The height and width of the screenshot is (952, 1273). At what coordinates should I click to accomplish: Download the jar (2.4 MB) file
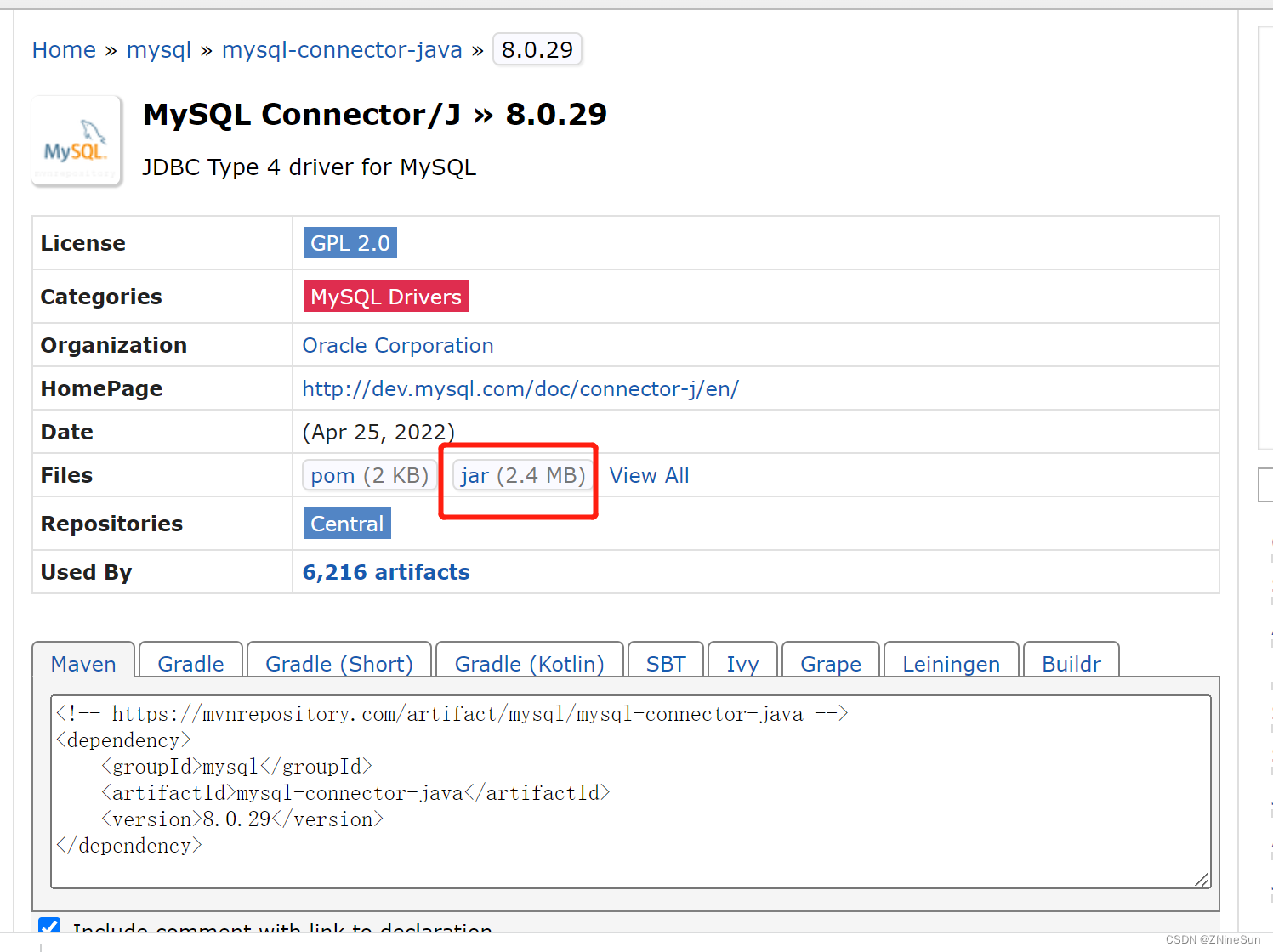(523, 475)
